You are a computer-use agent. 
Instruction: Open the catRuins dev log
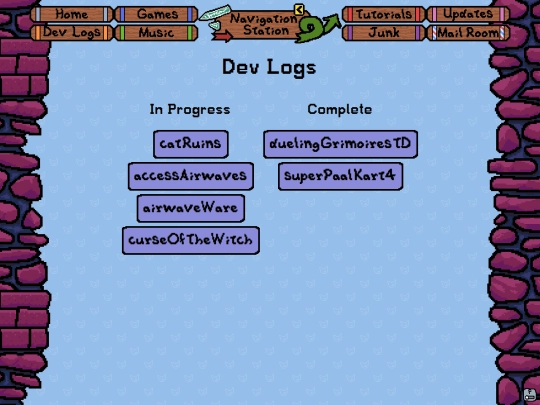(x=191, y=144)
